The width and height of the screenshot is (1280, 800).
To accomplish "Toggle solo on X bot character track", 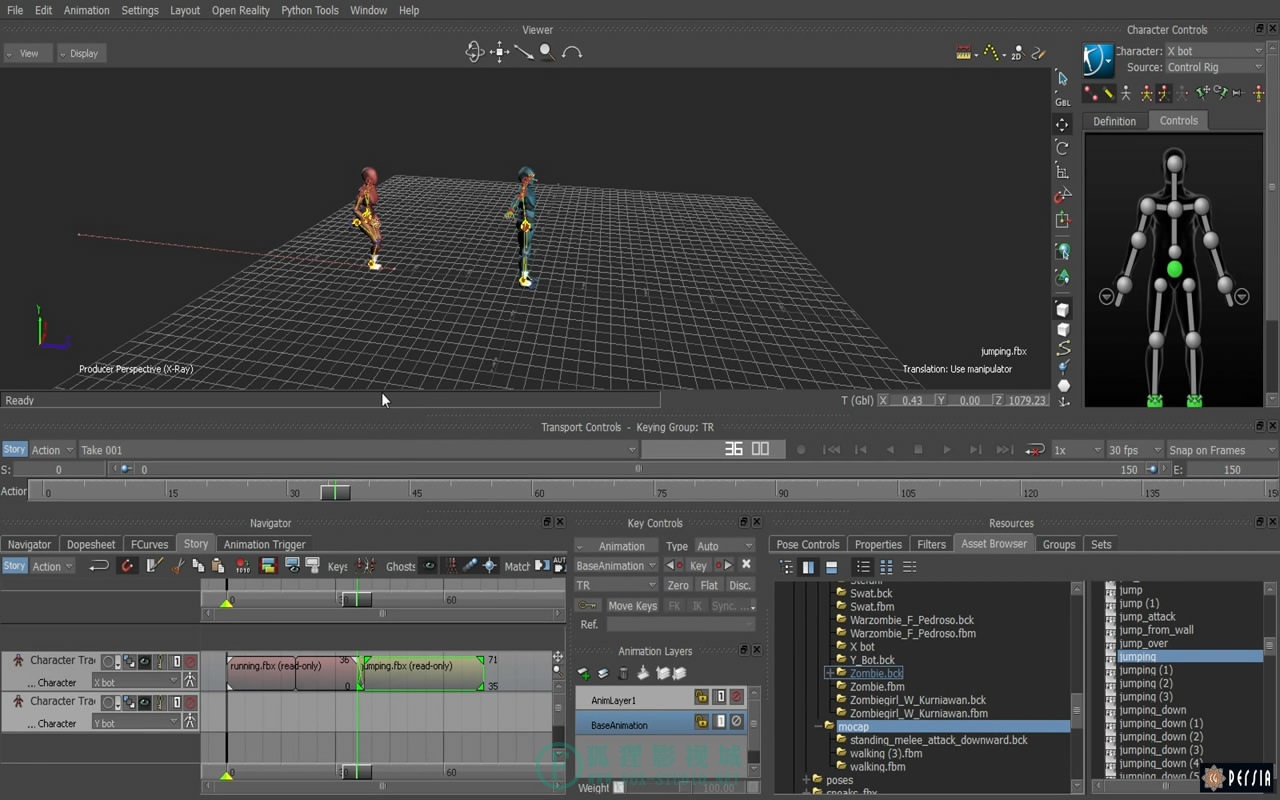I will point(176,661).
